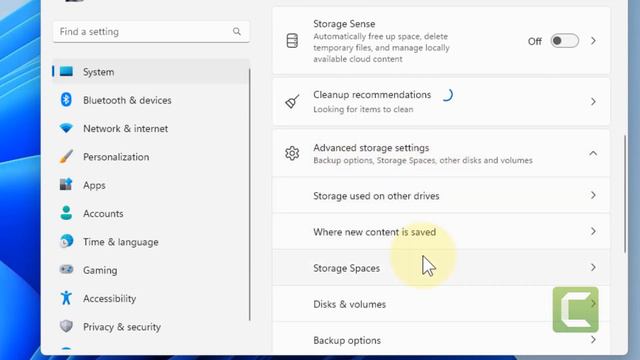The height and width of the screenshot is (360, 640).
Task: Go to Gaming settings
Action: (x=151, y=270)
